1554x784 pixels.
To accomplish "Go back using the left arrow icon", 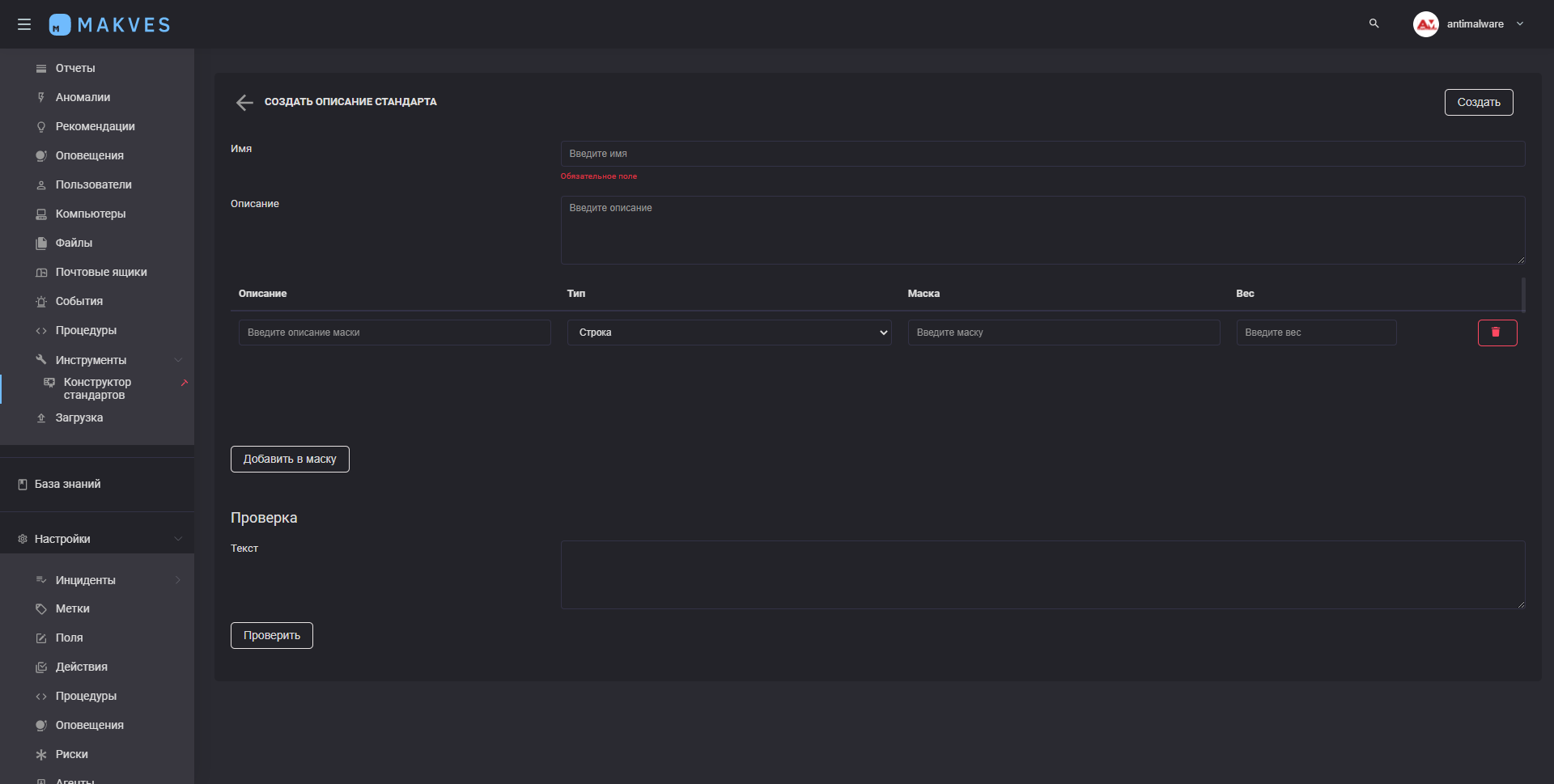I will pyautogui.click(x=244, y=102).
